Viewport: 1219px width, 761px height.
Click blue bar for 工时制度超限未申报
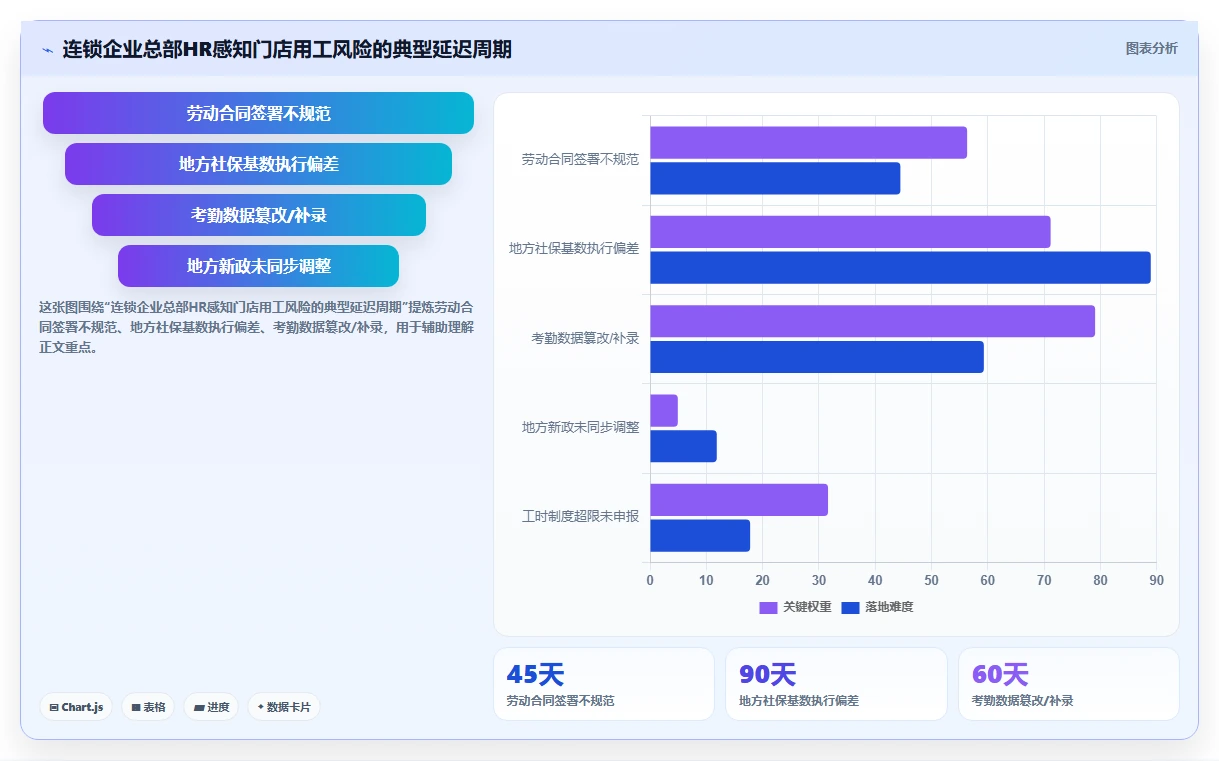tap(700, 536)
